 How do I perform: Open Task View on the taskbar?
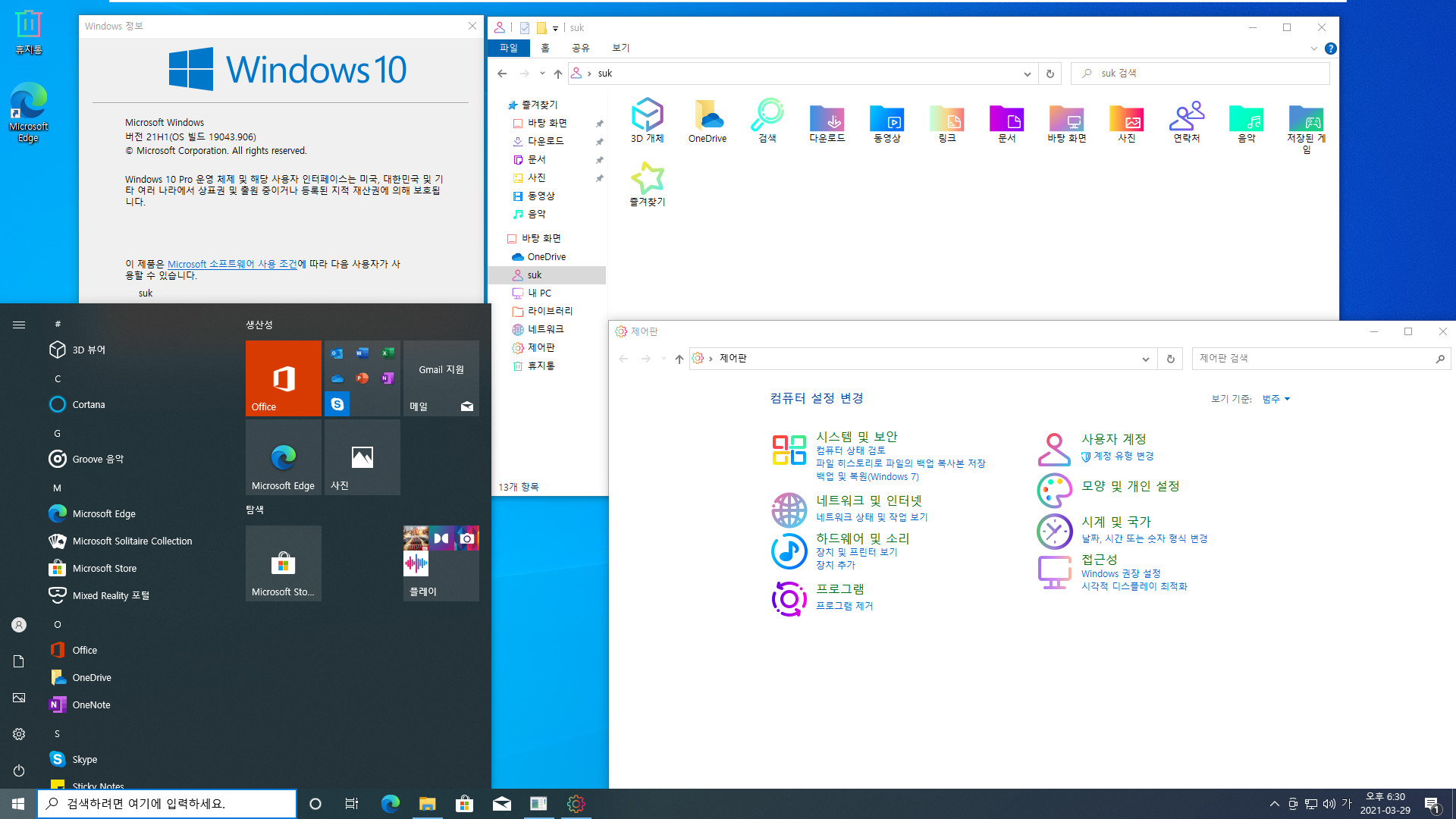tap(351, 804)
